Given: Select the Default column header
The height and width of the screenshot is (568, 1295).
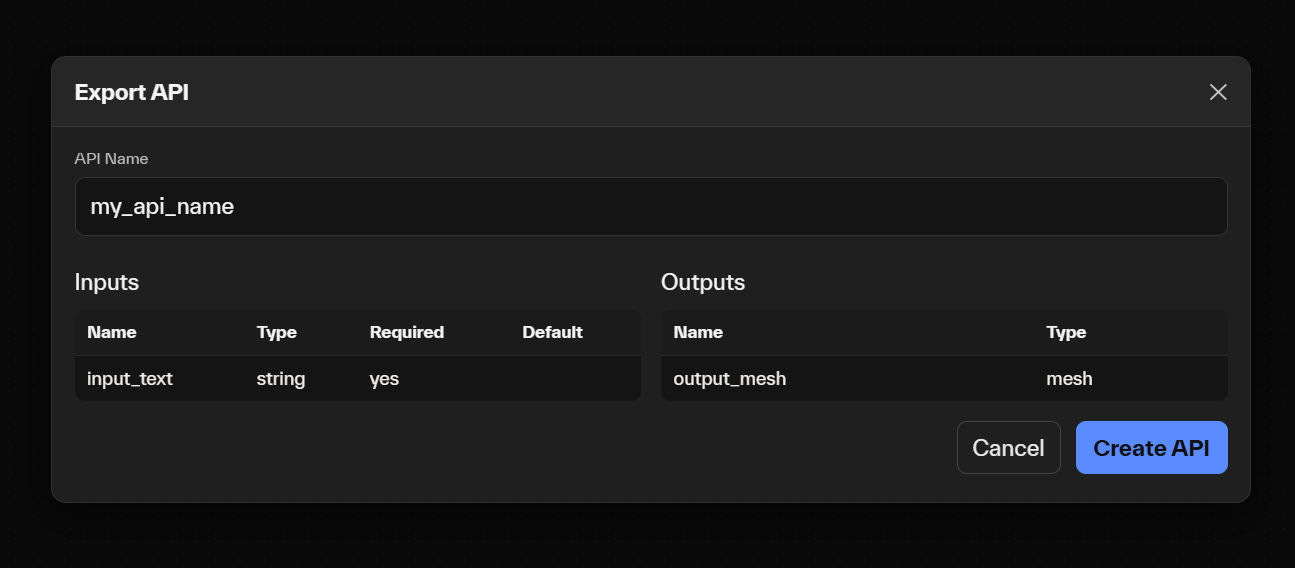Looking at the screenshot, I should [552, 332].
